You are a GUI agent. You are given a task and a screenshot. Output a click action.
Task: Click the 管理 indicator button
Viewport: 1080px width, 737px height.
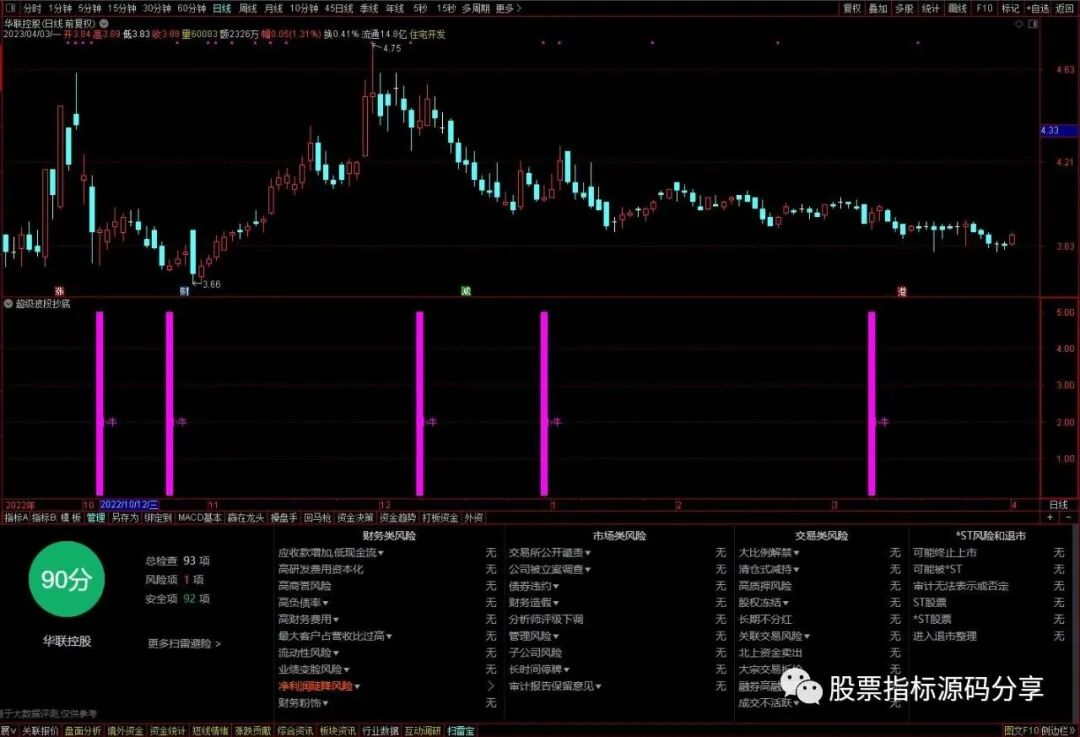[96, 517]
